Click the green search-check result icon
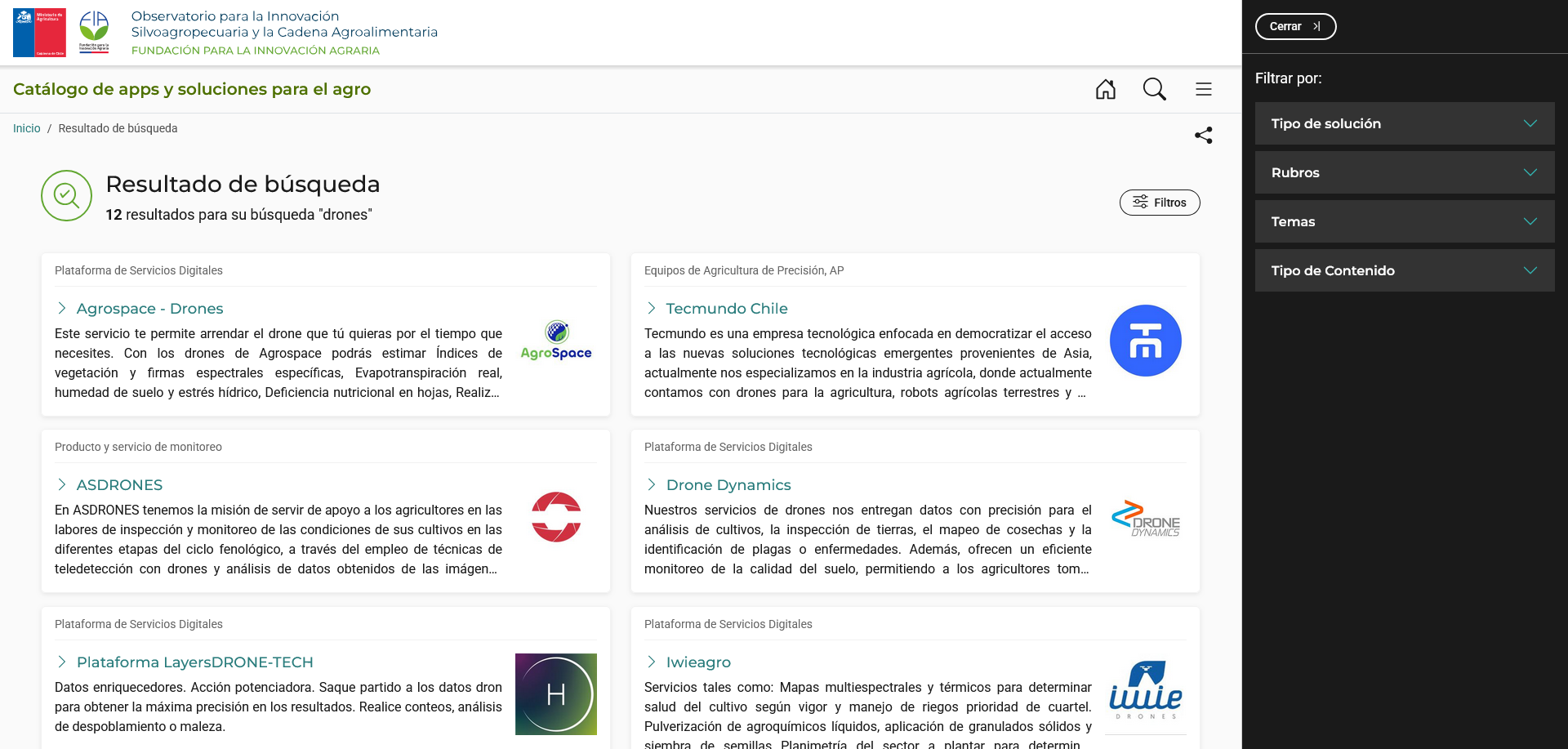1568x749 pixels. coord(66,195)
